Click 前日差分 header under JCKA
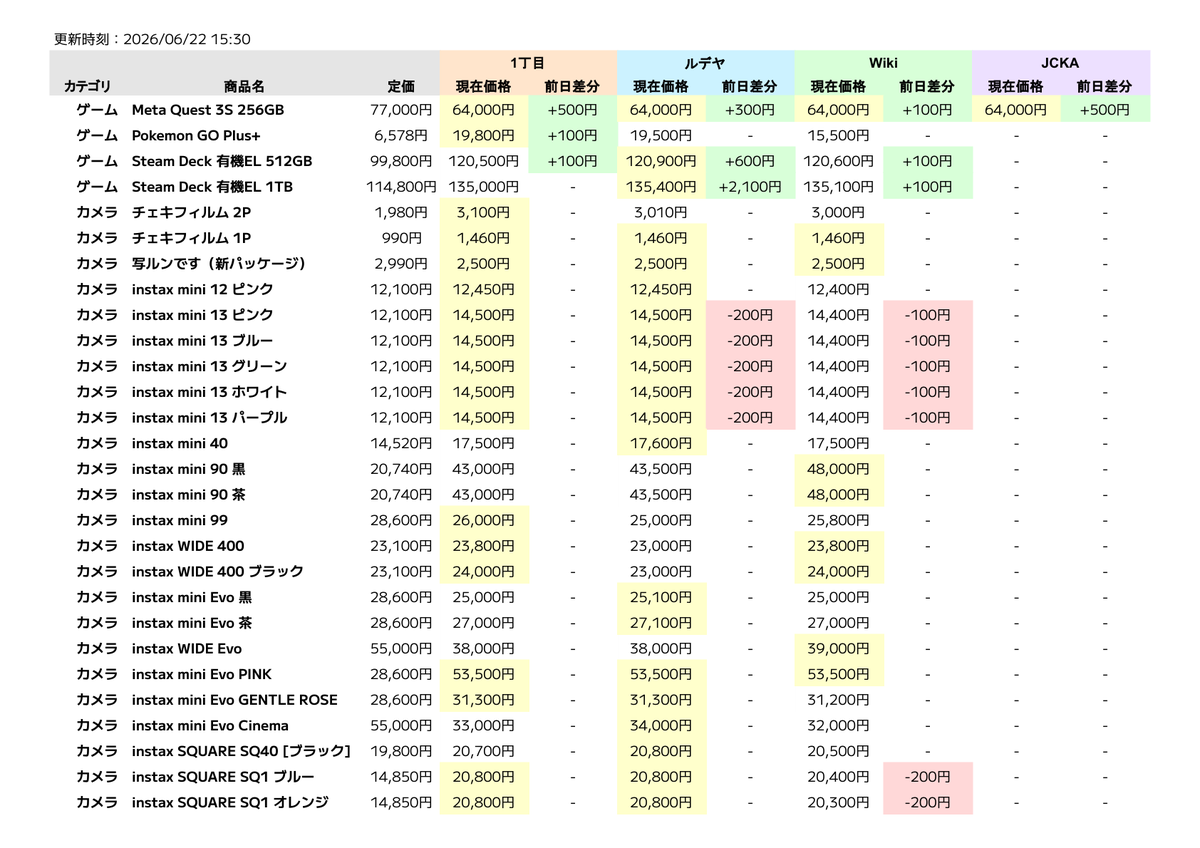 pyautogui.click(x=1105, y=87)
